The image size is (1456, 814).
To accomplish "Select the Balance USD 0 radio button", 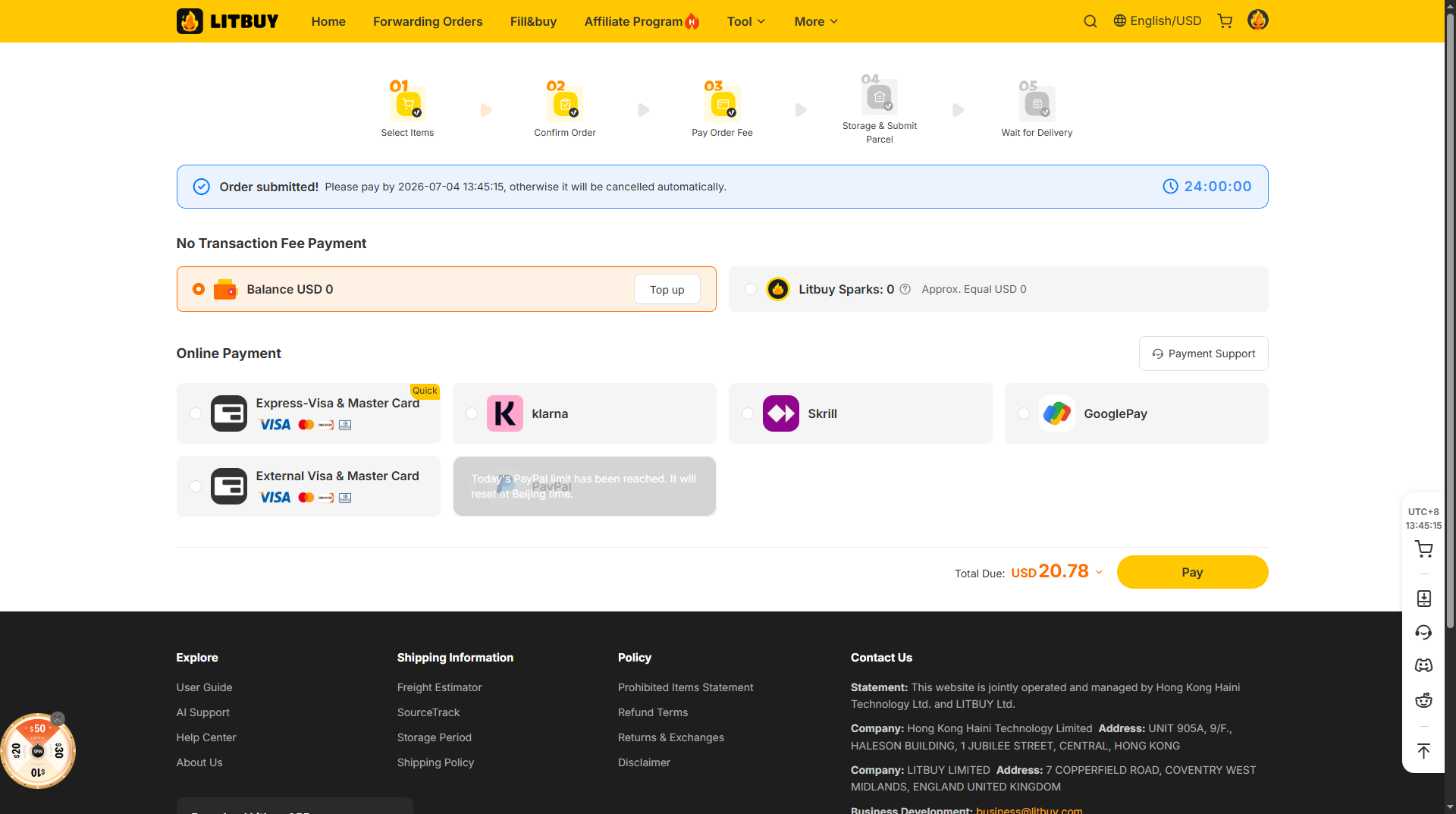I will coord(199,289).
